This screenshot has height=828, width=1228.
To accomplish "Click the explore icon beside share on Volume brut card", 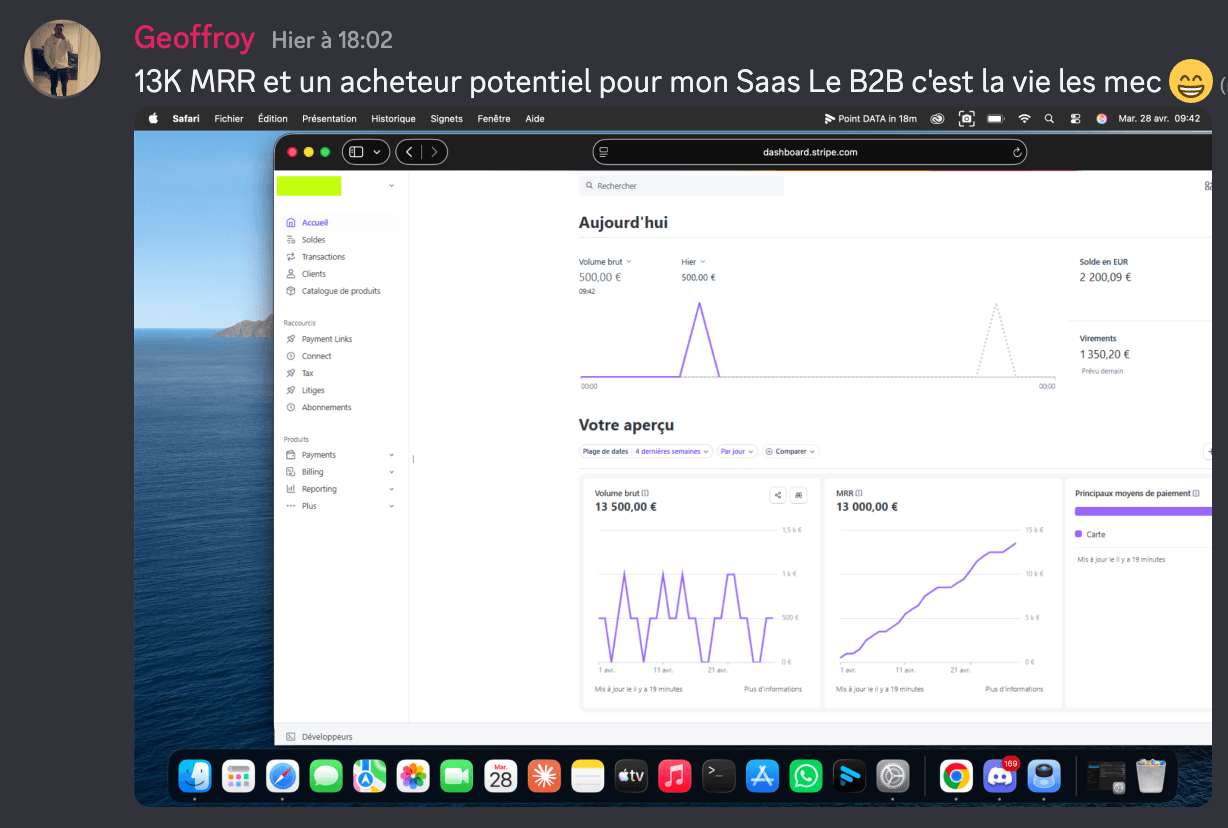I will click(x=799, y=495).
